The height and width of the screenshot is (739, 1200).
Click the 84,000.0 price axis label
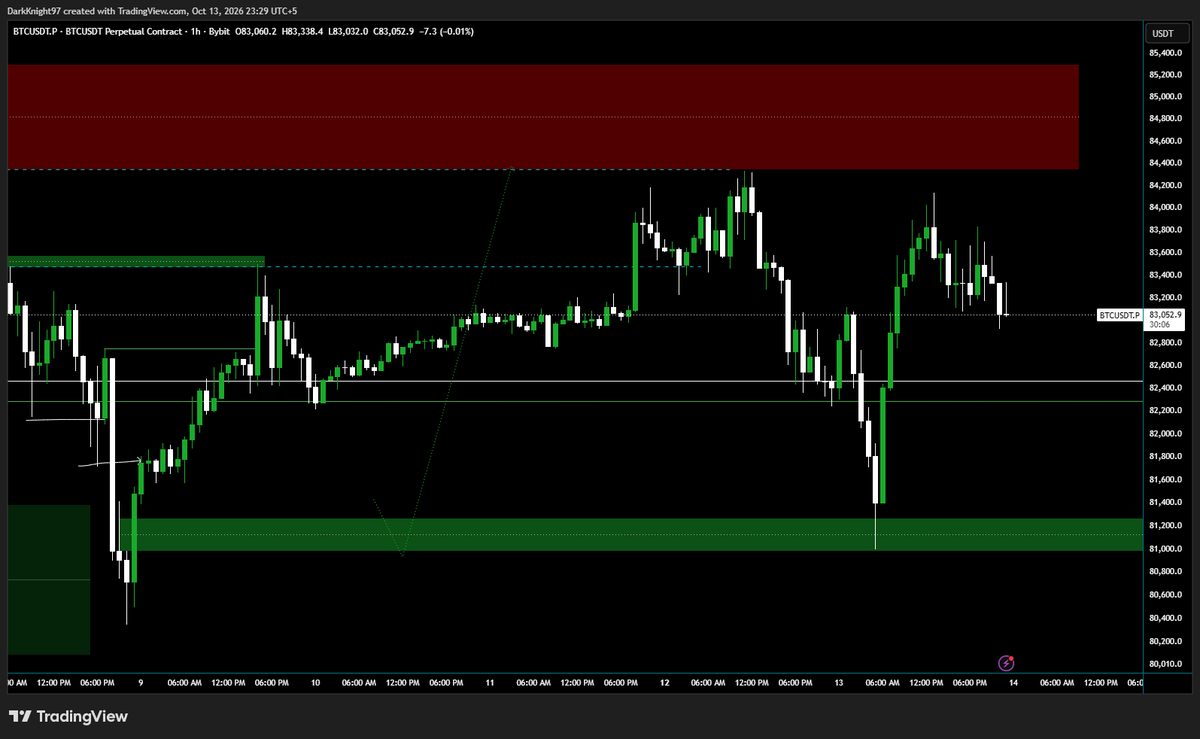pos(1165,208)
